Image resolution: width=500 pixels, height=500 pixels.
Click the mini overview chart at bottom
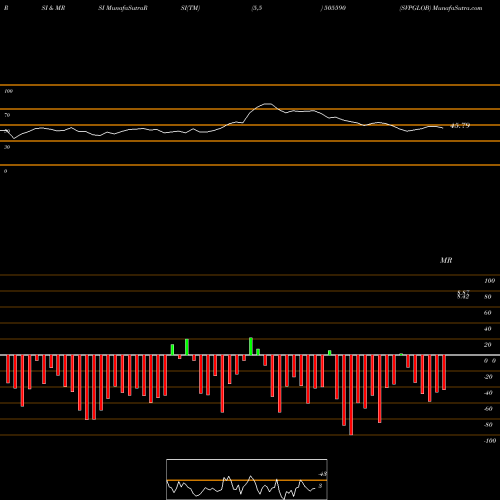[247, 479]
